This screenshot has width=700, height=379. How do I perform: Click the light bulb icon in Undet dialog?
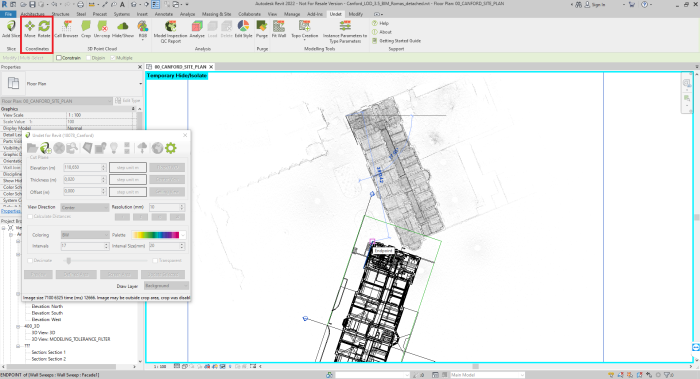click(x=113, y=148)
